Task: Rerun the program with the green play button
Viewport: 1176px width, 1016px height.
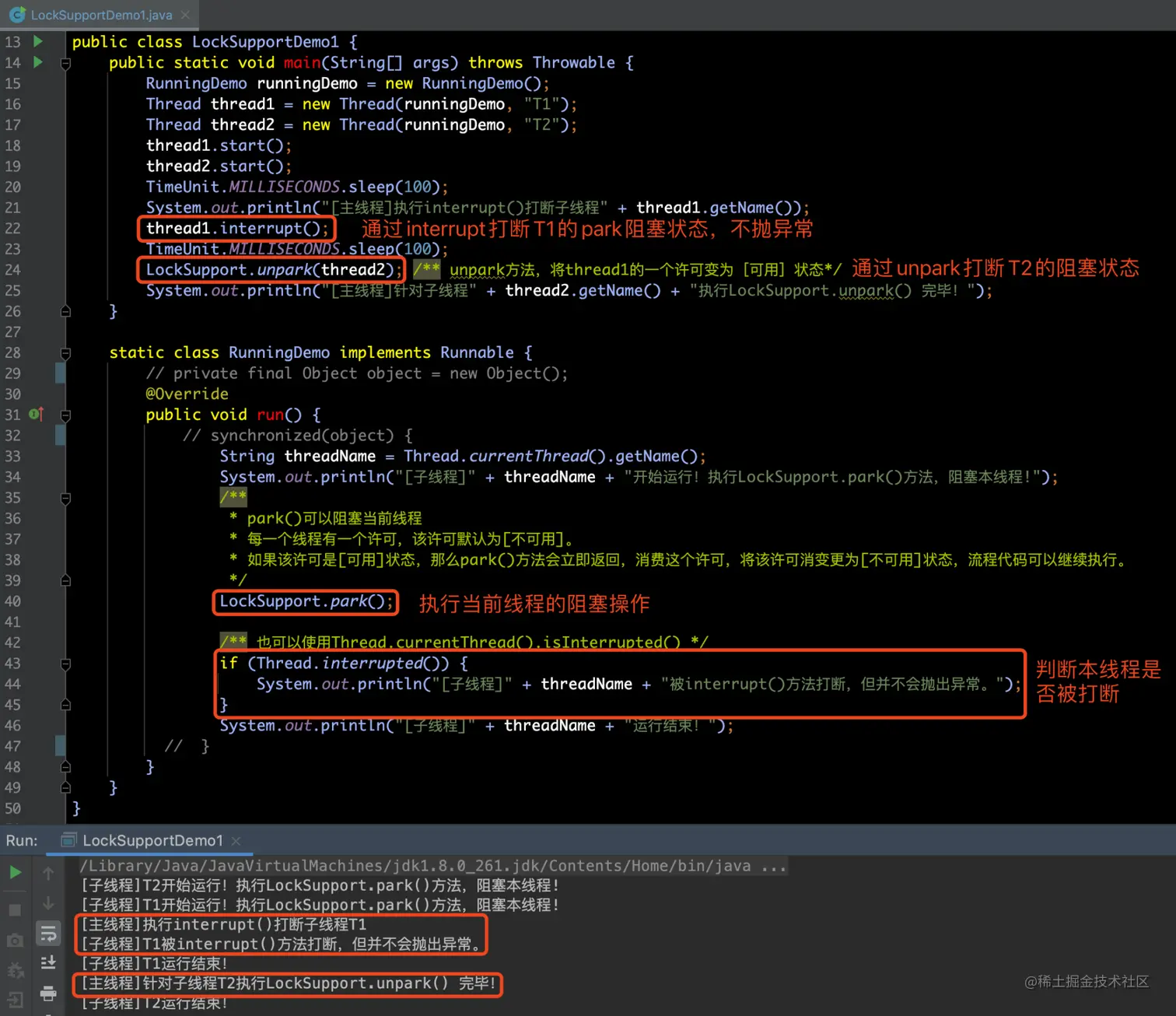Action: coord(15,873)
